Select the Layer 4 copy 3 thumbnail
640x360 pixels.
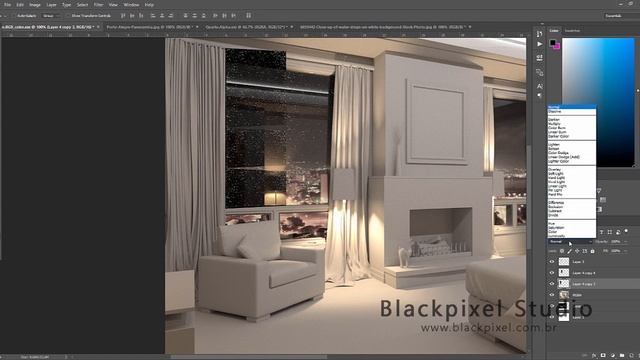click(x=564, y=284)
